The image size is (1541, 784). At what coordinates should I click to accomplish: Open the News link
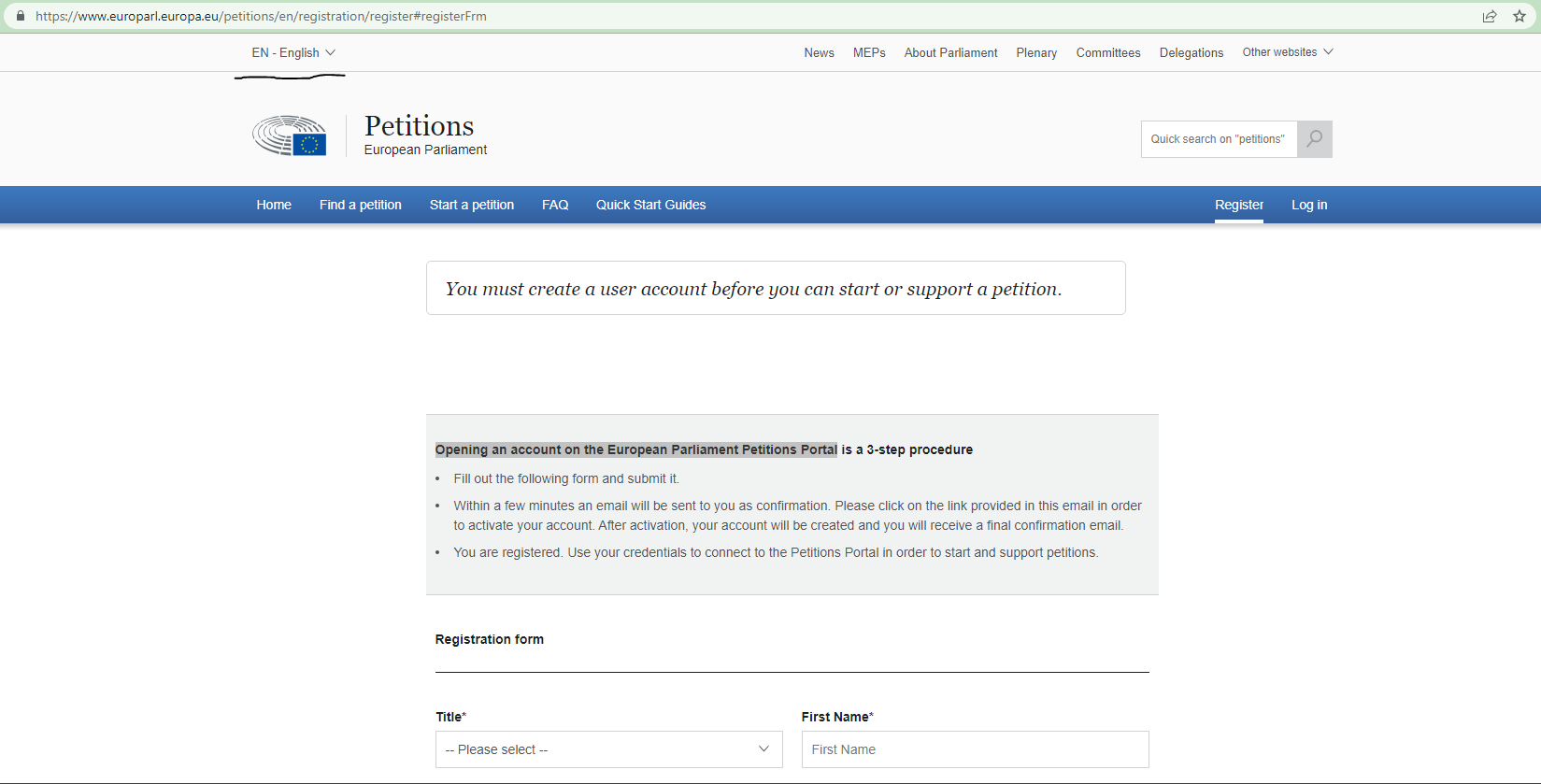click(x=819, y=53)
